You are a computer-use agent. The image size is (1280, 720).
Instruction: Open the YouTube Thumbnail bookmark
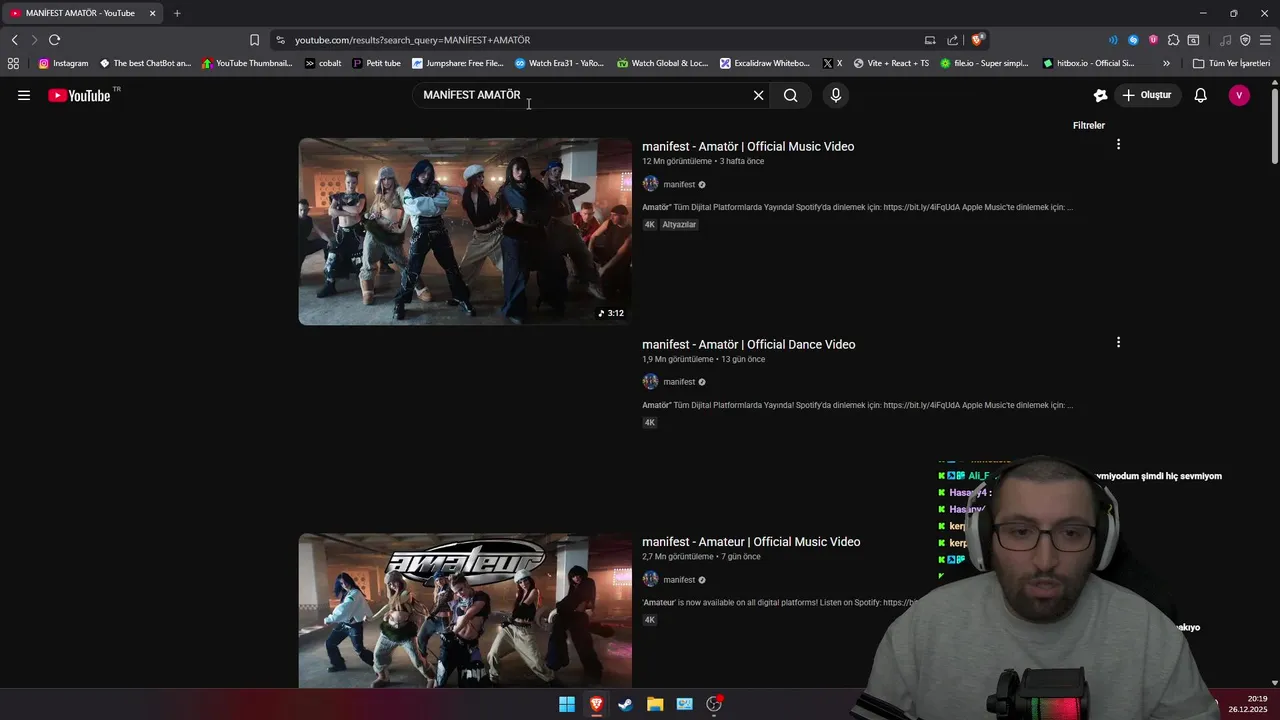(247, 63)
